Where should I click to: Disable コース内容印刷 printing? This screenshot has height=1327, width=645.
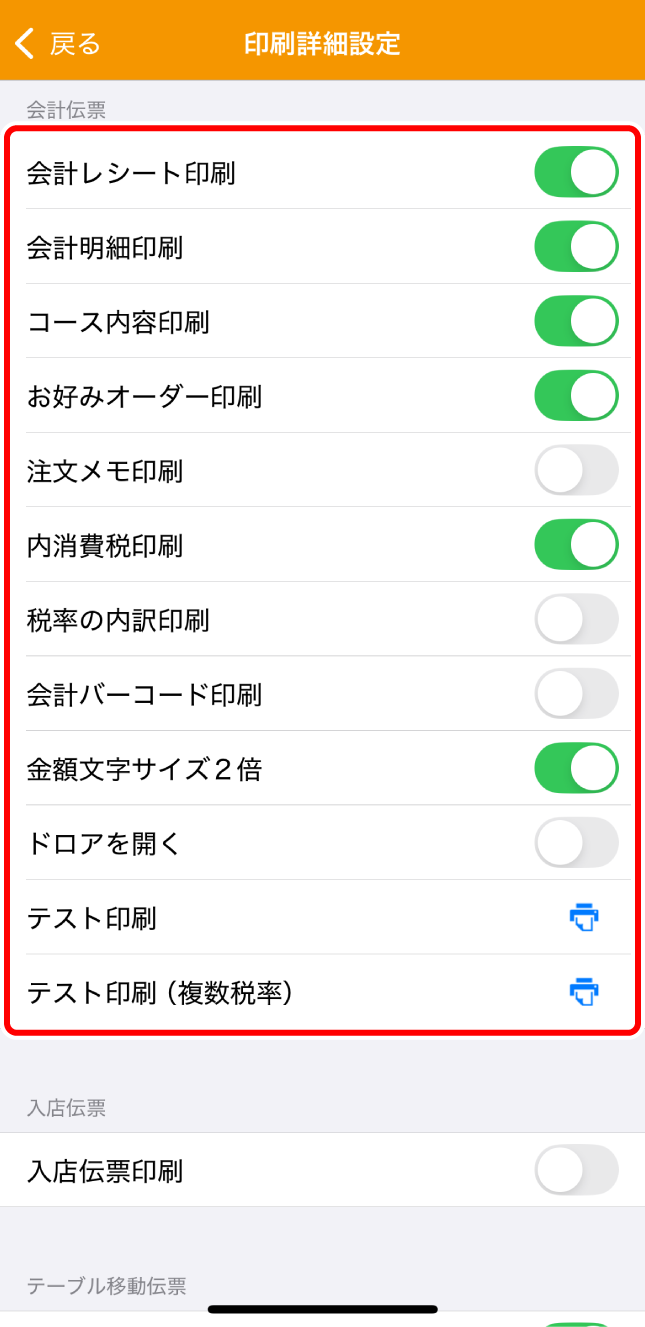pyautogui.click(x=576, y=321)
